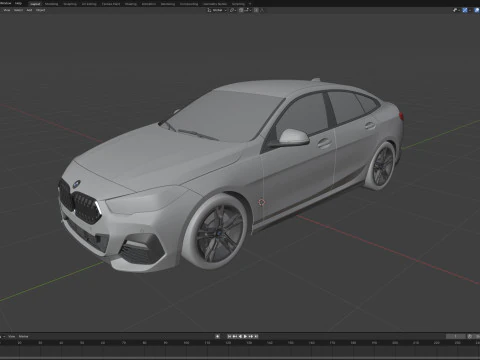The width and height of the screenshot is (480, 360).
Task: Jump to timeline start frame
Action: coord(229,336)
